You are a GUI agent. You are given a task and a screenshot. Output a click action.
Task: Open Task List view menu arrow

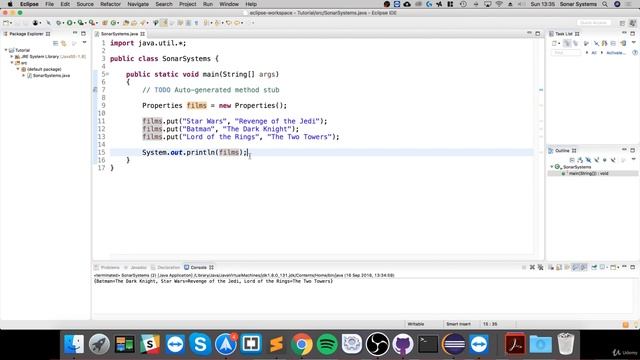coord(633,43)
